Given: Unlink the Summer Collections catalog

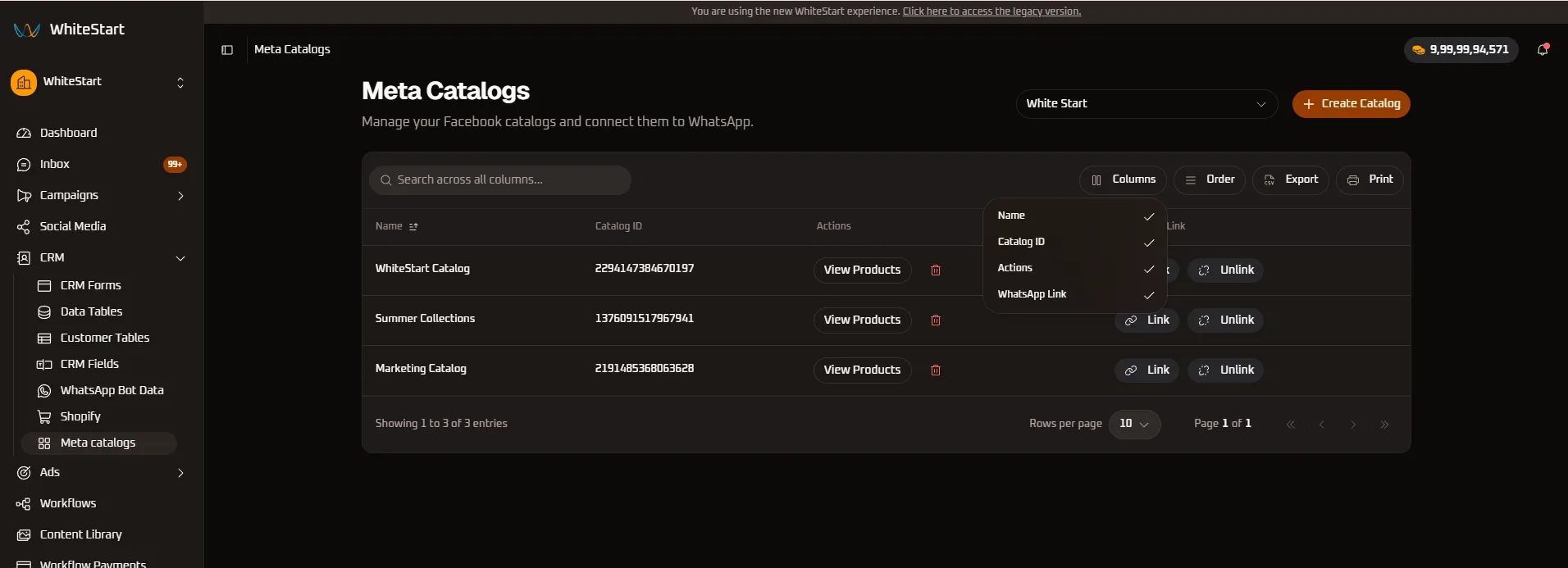Looking at the screenshot, I should 1225,320.
